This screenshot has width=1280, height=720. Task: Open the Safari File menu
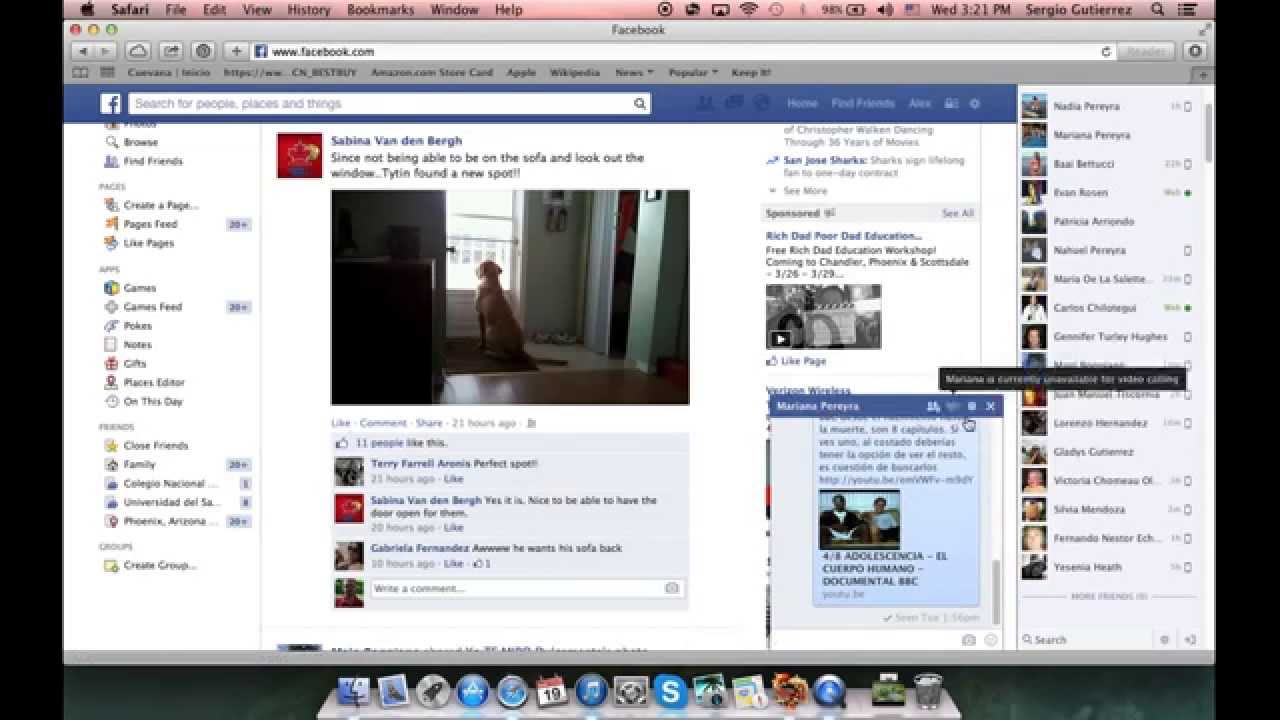176,10
